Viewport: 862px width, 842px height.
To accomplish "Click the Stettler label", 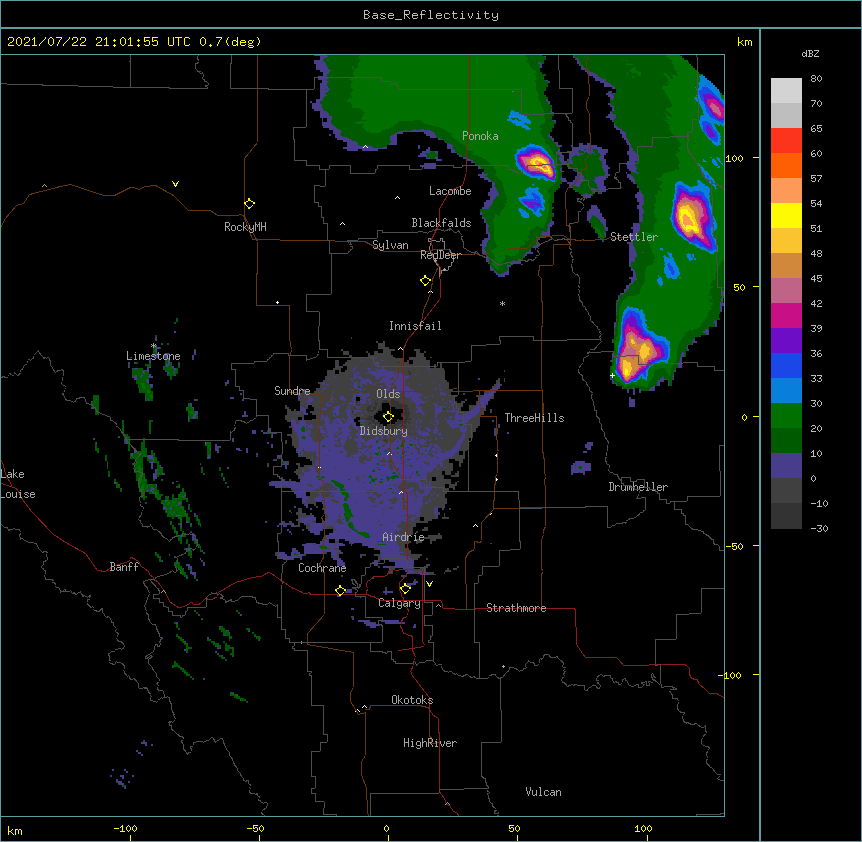I will [x=634, y=237].
